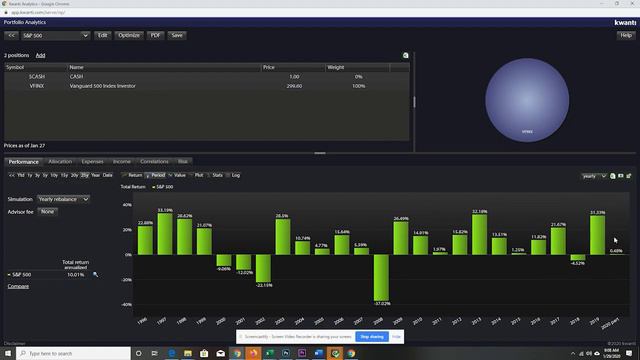Click the Hide link in the sharing bar
Screen dimensions: 640x360
(x=396, y=337)
